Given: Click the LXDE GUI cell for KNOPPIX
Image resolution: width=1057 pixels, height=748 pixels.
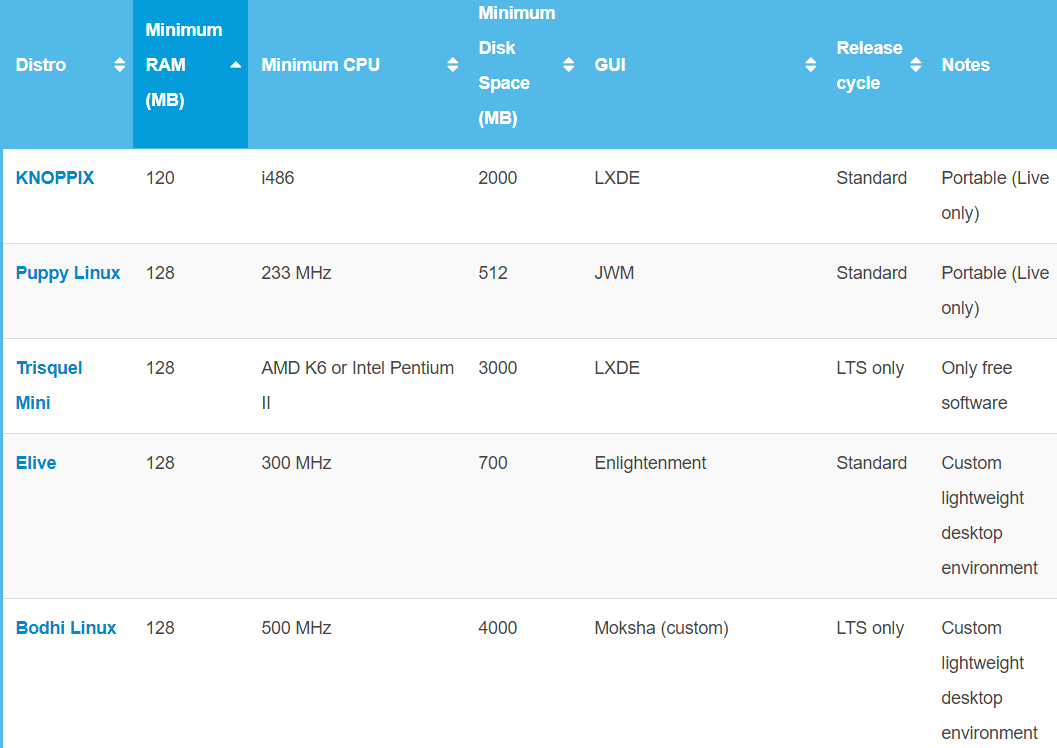Looking at the screenshot, I should pos(617,178).
